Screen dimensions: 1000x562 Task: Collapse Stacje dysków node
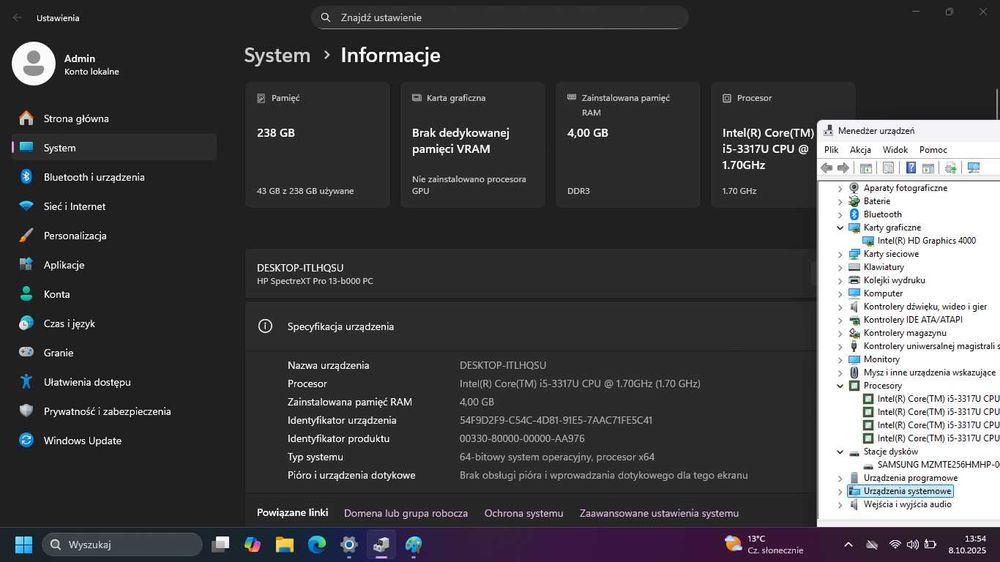[x=840, y=452]
